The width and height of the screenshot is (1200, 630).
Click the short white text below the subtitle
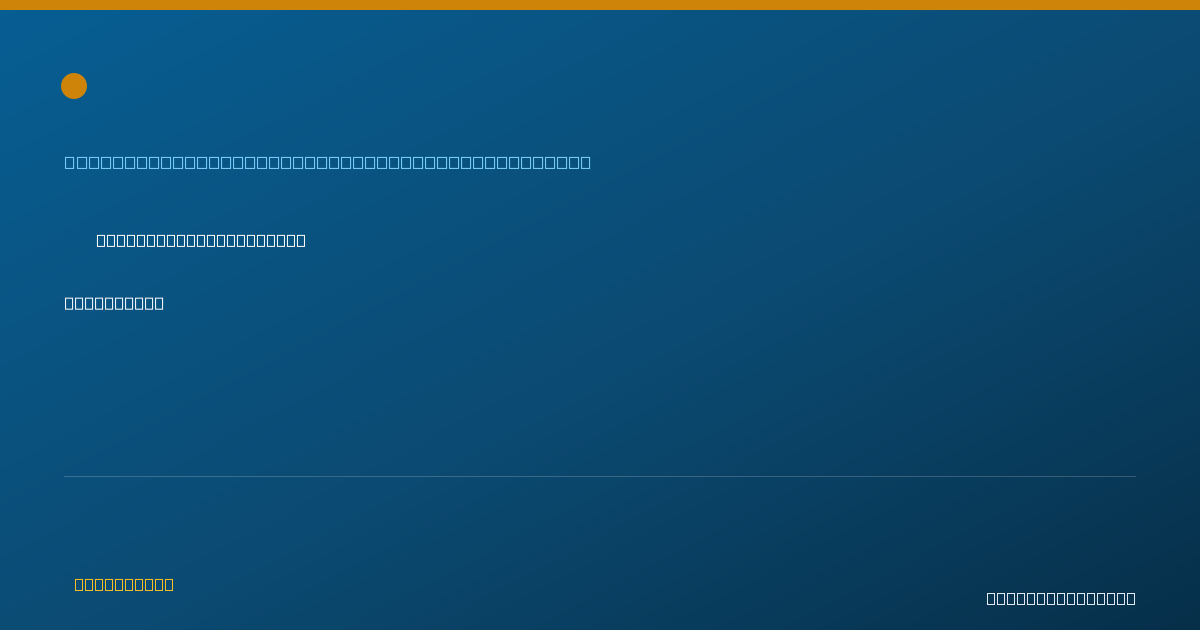[x=114, y=303]
